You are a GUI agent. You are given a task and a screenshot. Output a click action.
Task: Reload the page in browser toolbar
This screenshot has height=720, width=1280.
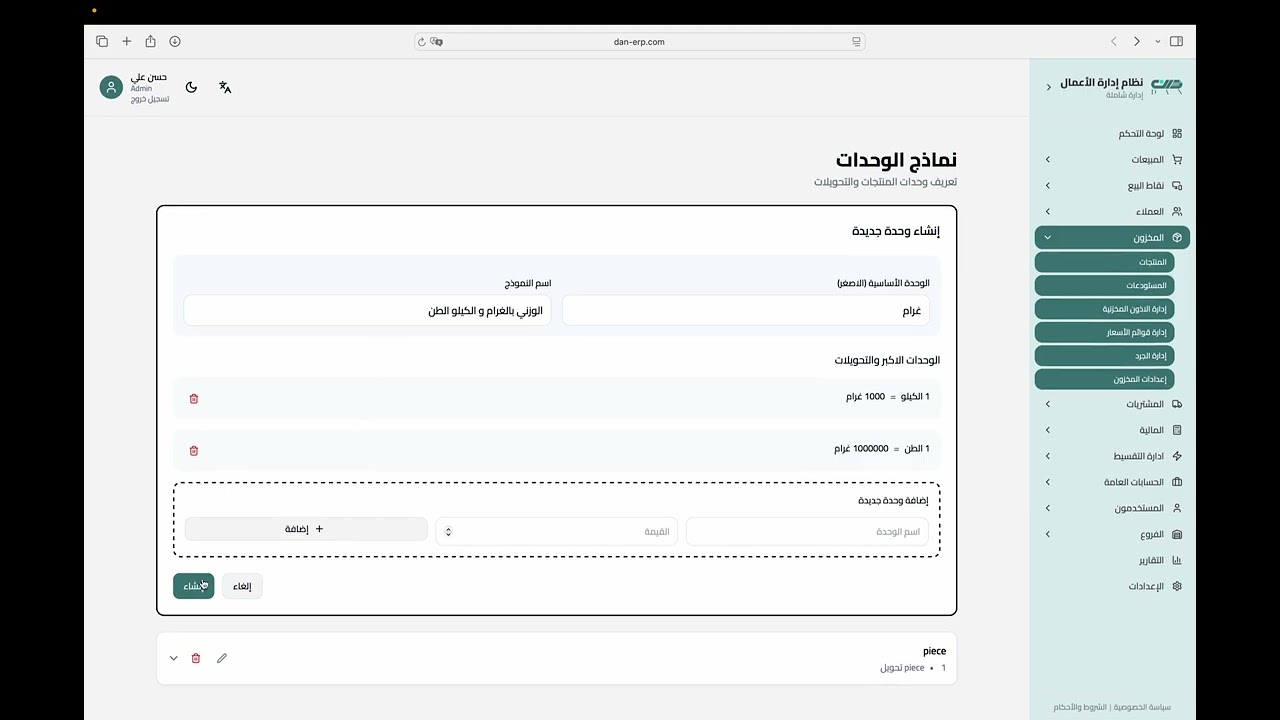click(422, 42)
